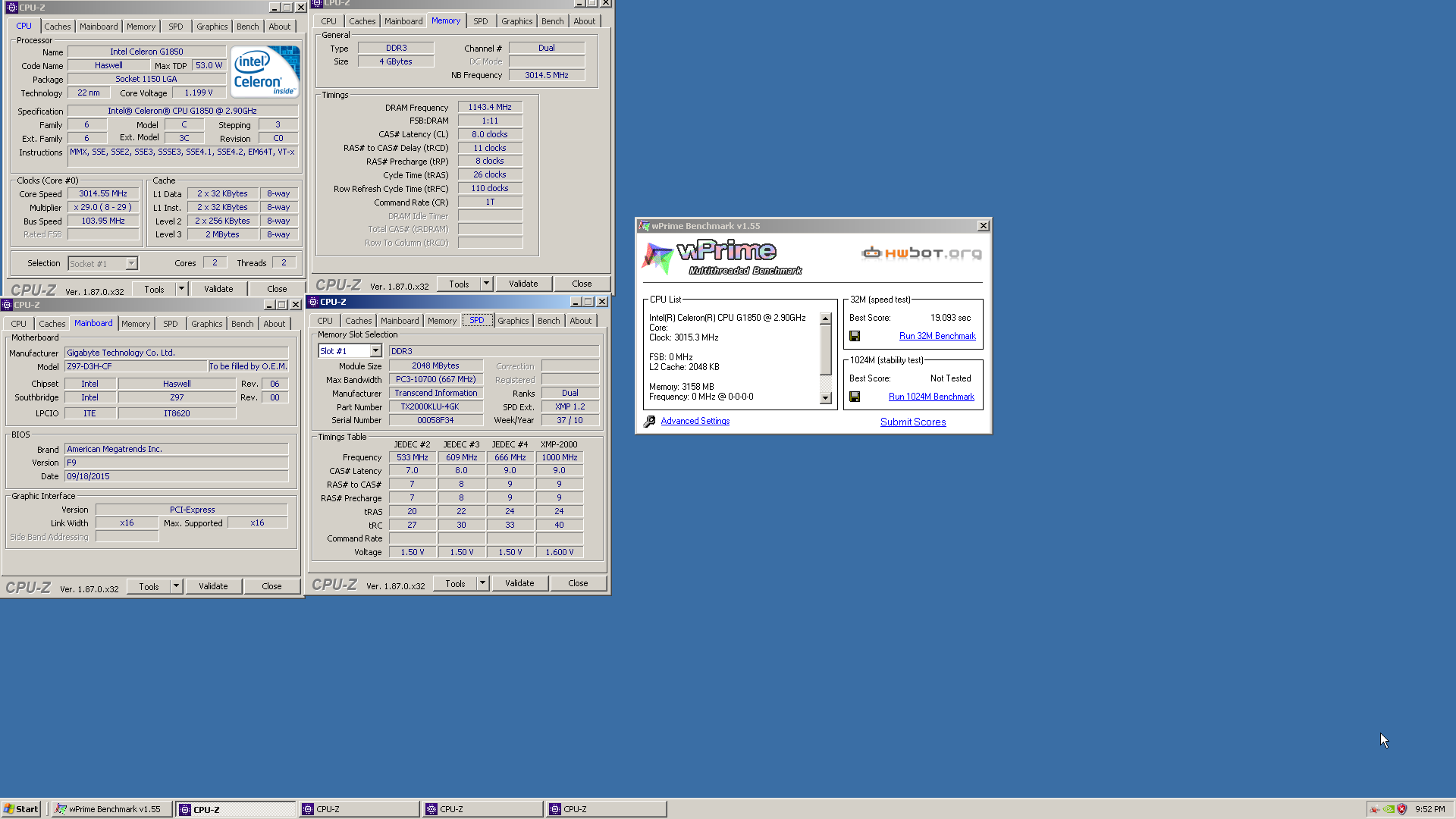This screenshot has width=1456, height=819.
Task: Click Run 1024M Benchmark link
Action: click(x=931, y=397)
